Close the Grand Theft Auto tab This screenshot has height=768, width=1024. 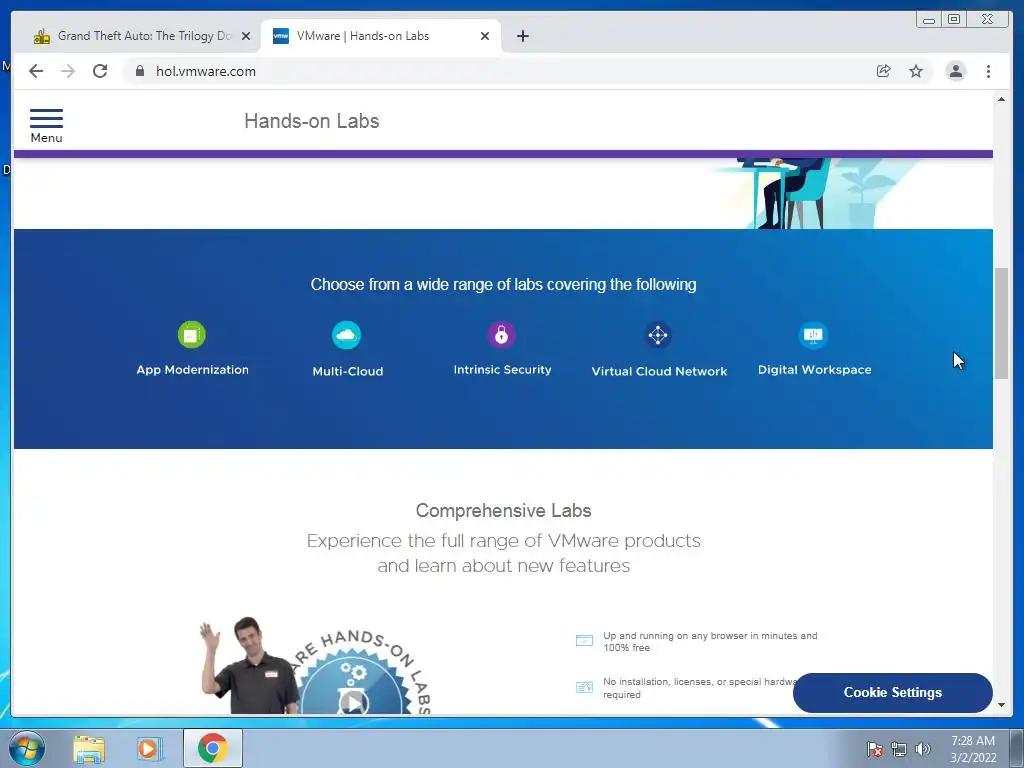click(x=246, y=36)
